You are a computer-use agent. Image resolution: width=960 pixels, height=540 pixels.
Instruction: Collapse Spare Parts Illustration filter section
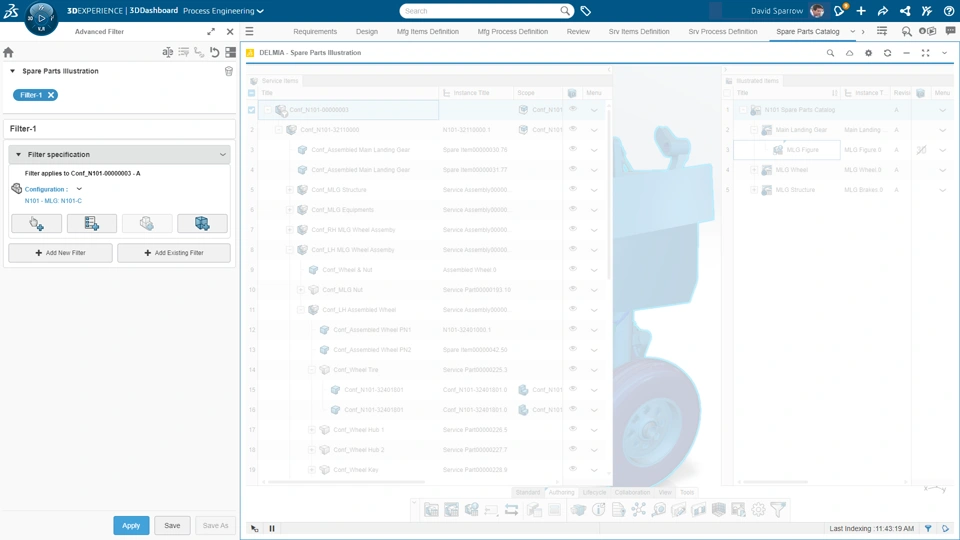(x=12, y=71)
